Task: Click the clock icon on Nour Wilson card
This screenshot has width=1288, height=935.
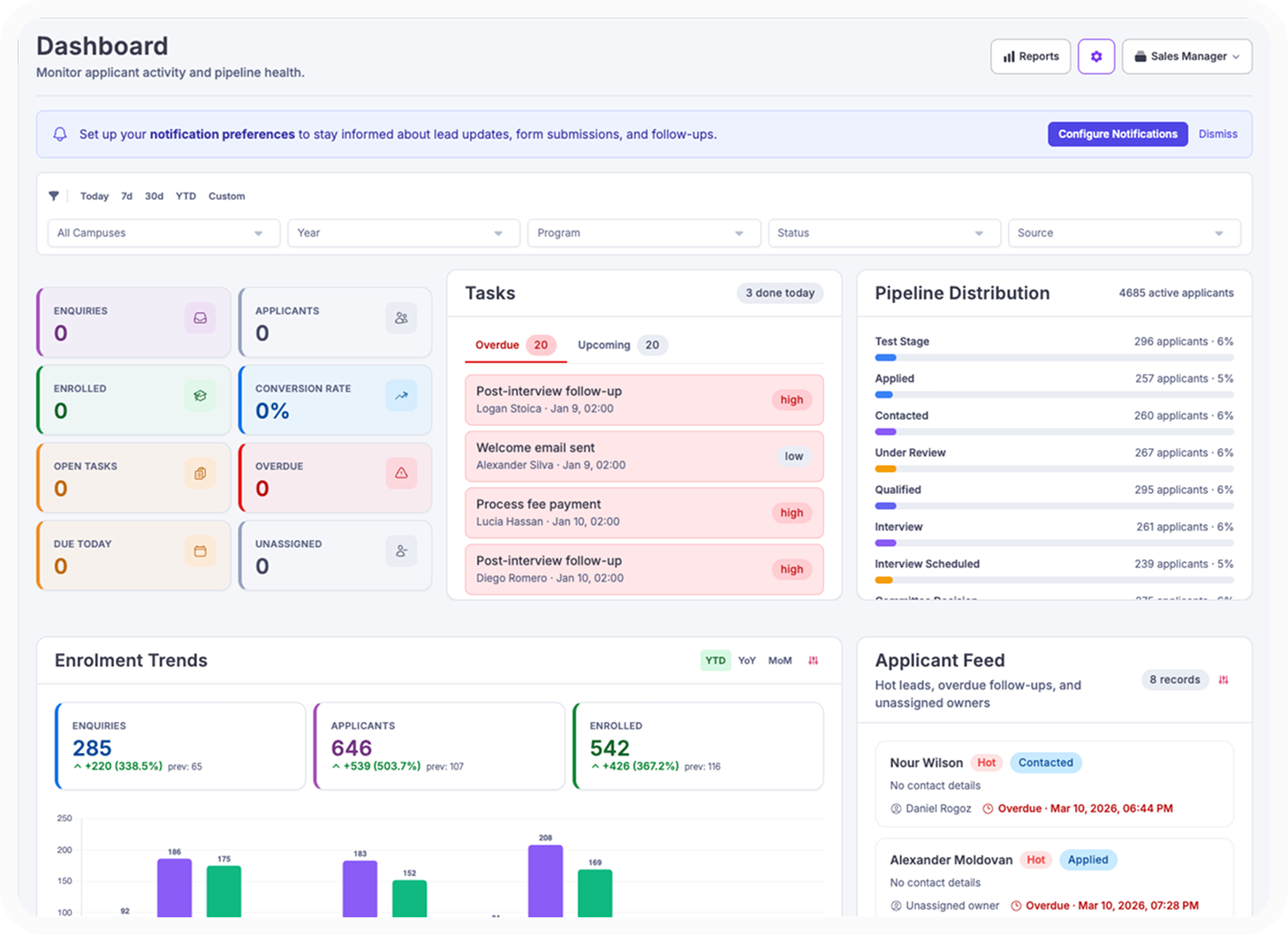Action: click(x=989, y=809)
